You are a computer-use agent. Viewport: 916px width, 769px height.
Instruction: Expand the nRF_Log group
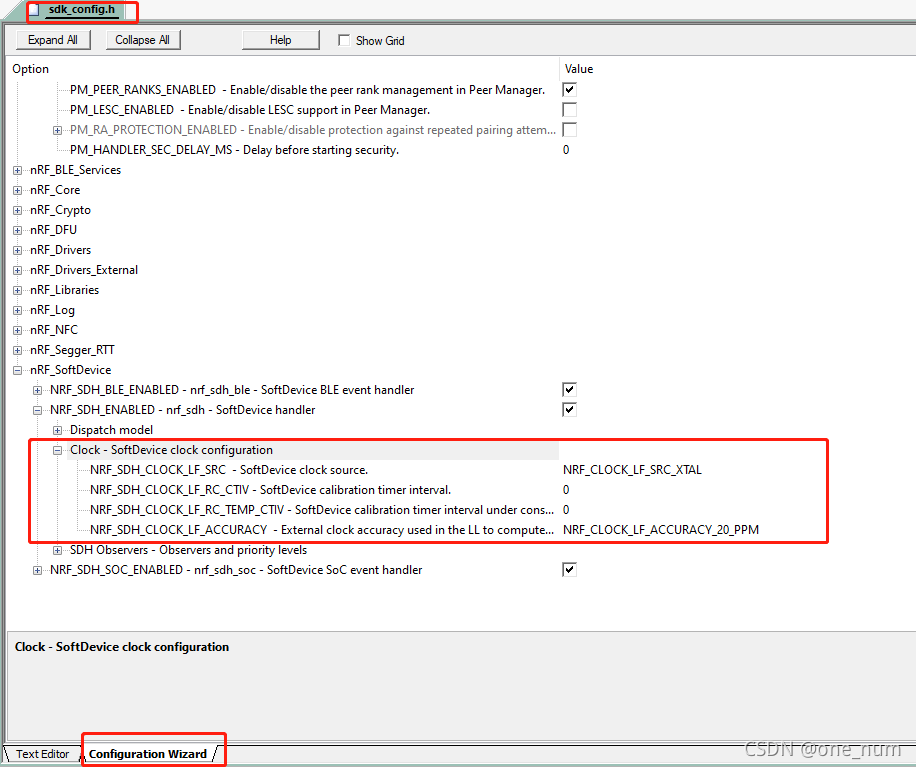(x=18, y=310)
